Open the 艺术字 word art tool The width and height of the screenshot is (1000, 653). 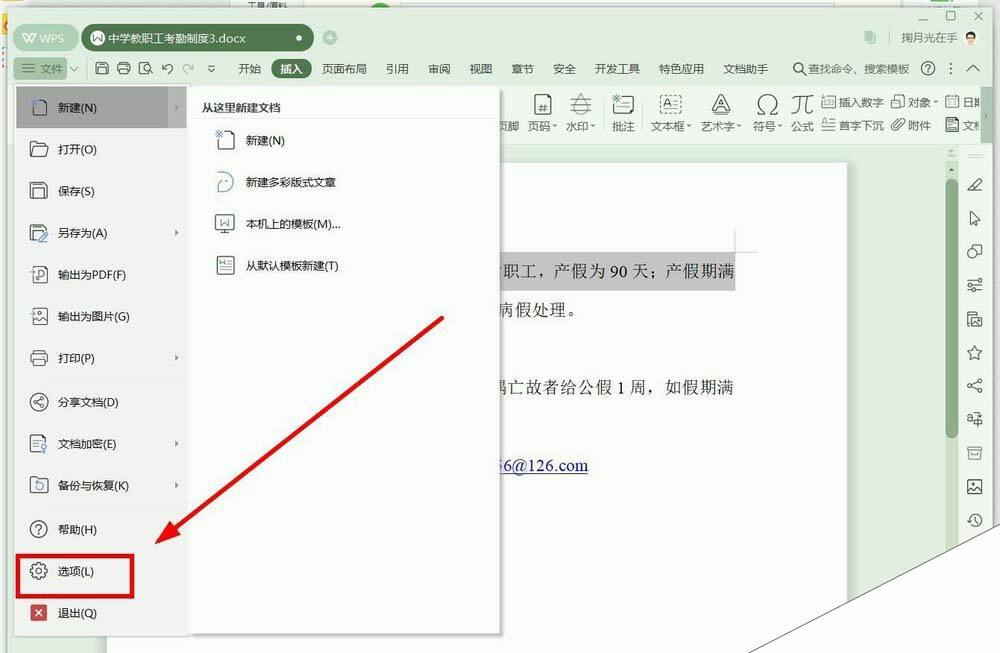721,113
